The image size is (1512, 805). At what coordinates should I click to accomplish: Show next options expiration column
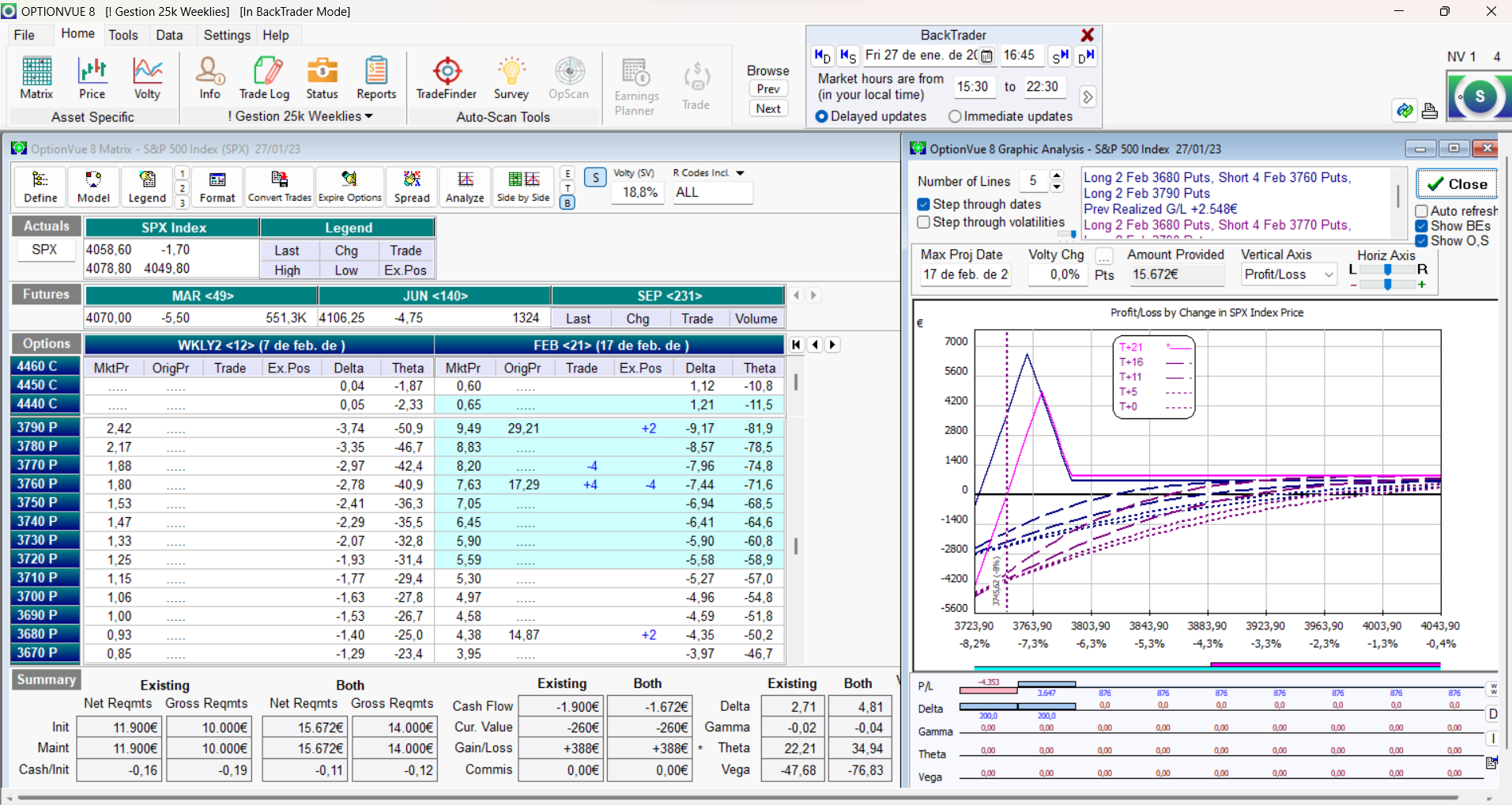click(832, 345)
